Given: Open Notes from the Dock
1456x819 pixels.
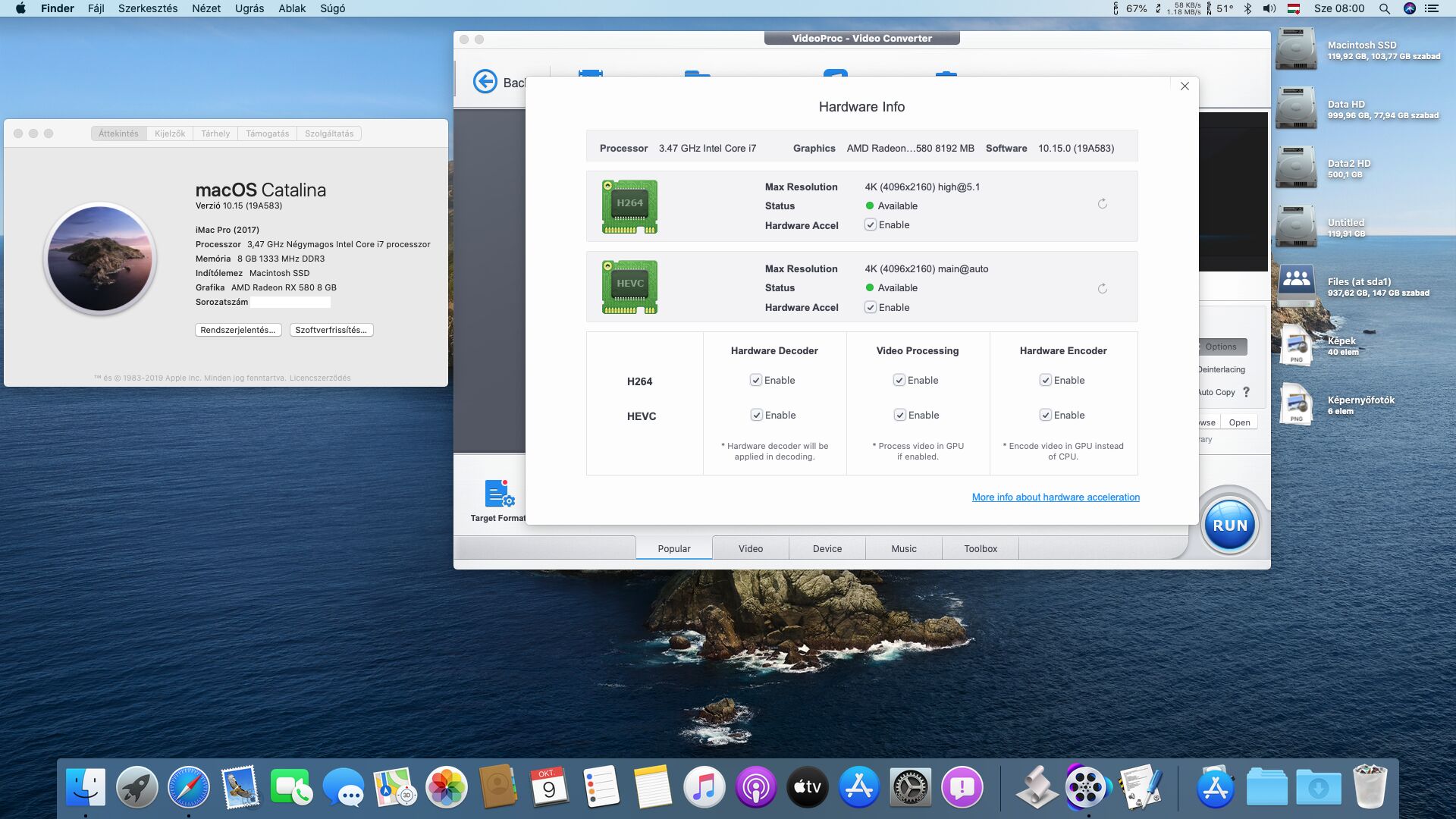Looking at the screenshot, I should (652, 787).
